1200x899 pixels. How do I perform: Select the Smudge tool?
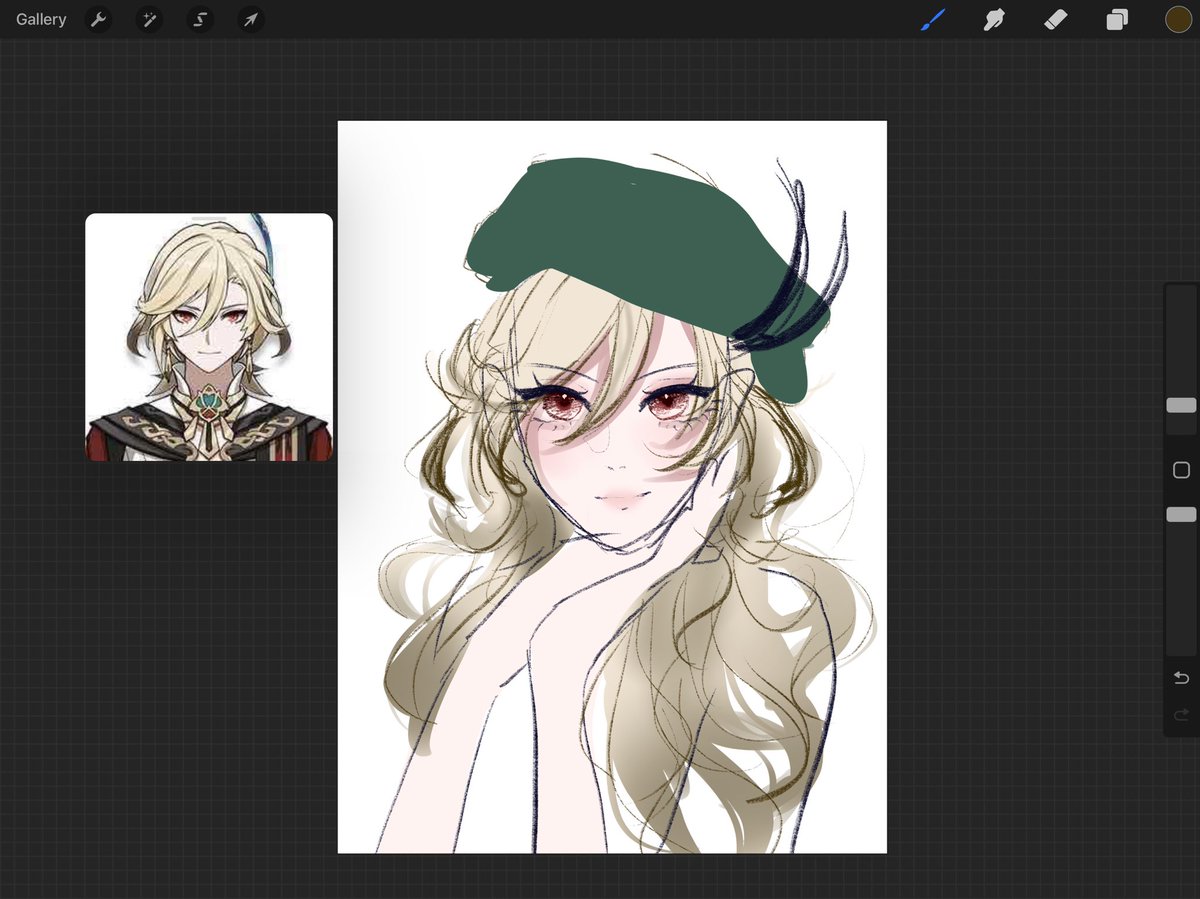coord(994,19)
